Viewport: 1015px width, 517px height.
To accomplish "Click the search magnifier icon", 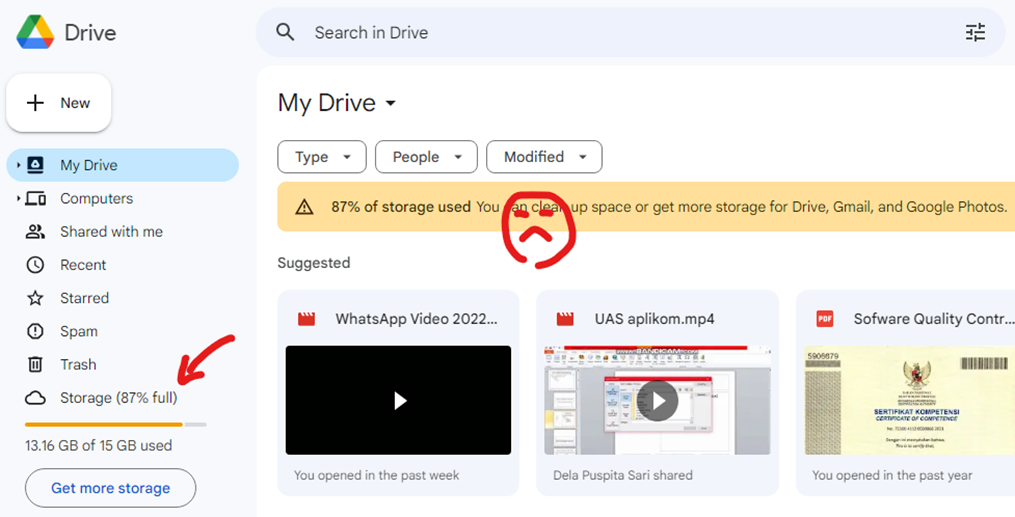I will point(285,33).
